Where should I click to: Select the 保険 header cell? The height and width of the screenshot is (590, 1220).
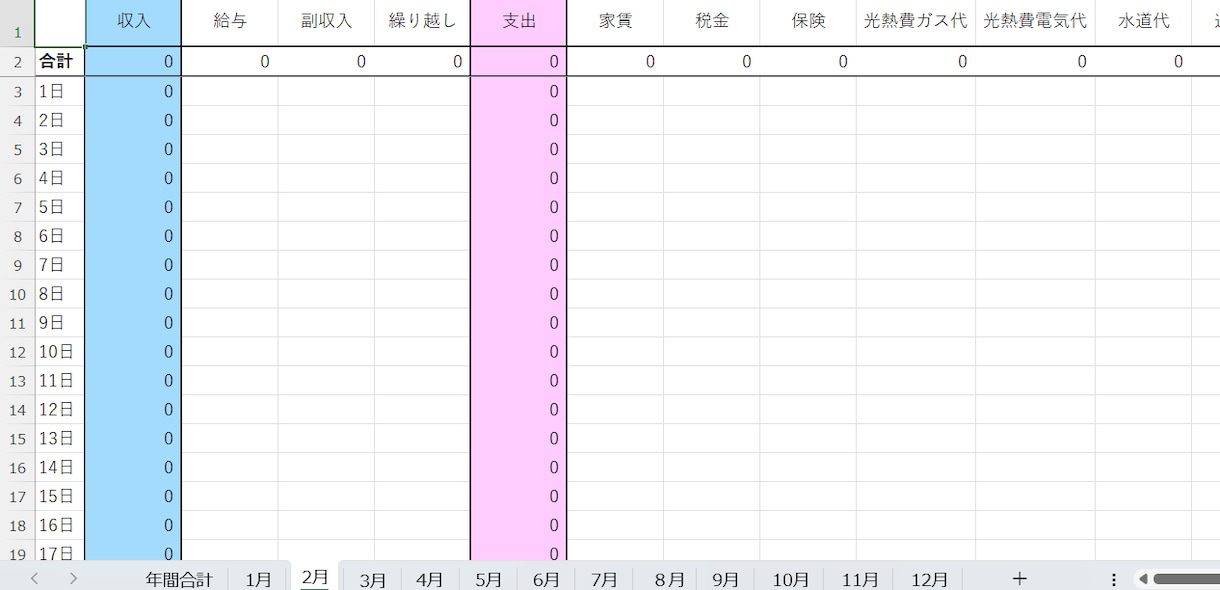point(808,23)
